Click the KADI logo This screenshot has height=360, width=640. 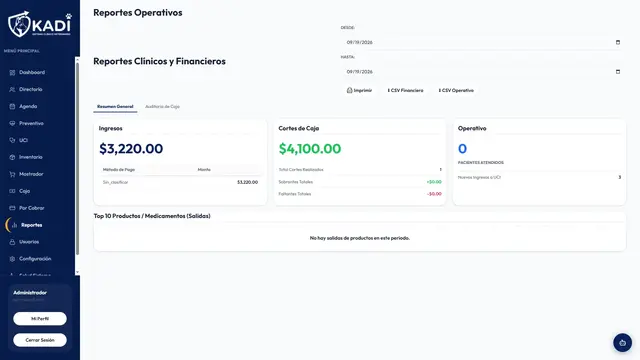pyautogui.click(x=40, y=24)
